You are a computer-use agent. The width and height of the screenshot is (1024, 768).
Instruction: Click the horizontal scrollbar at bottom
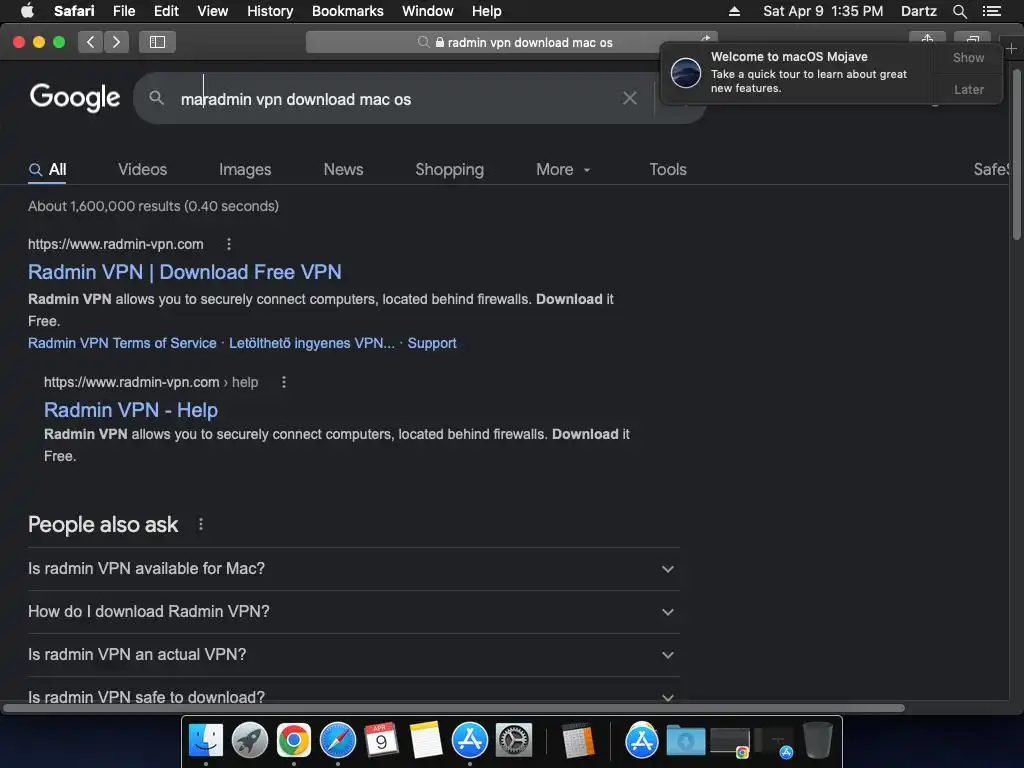(453, 708)
